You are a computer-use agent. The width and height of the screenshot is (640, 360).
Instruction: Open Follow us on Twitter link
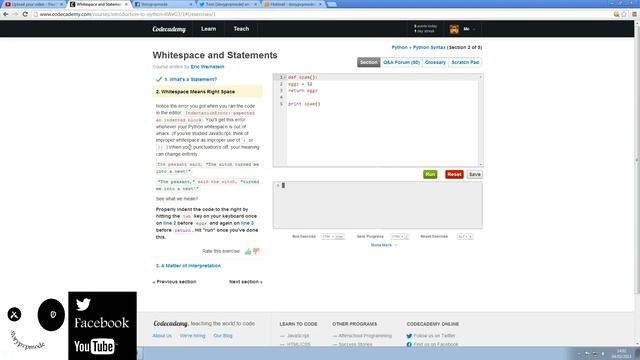tap(434, 336)
